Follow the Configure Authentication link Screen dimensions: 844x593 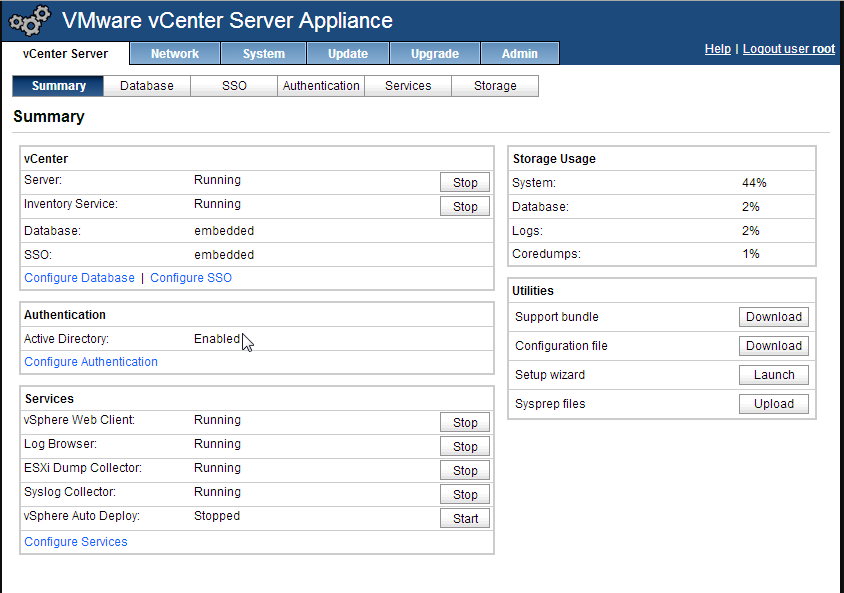pos(91,362)
